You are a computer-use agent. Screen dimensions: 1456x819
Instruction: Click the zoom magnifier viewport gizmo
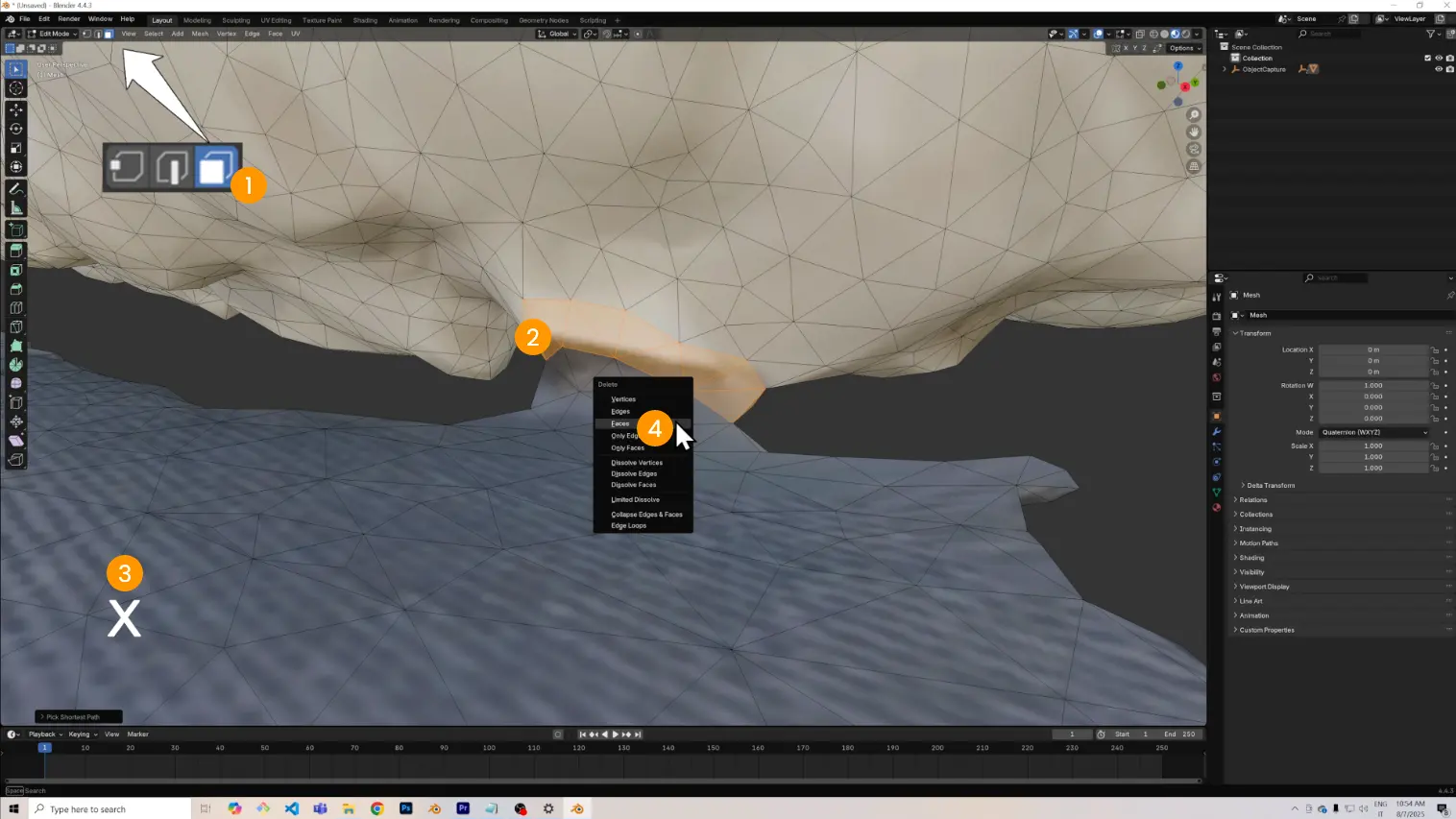click(x=1194, y=115)
